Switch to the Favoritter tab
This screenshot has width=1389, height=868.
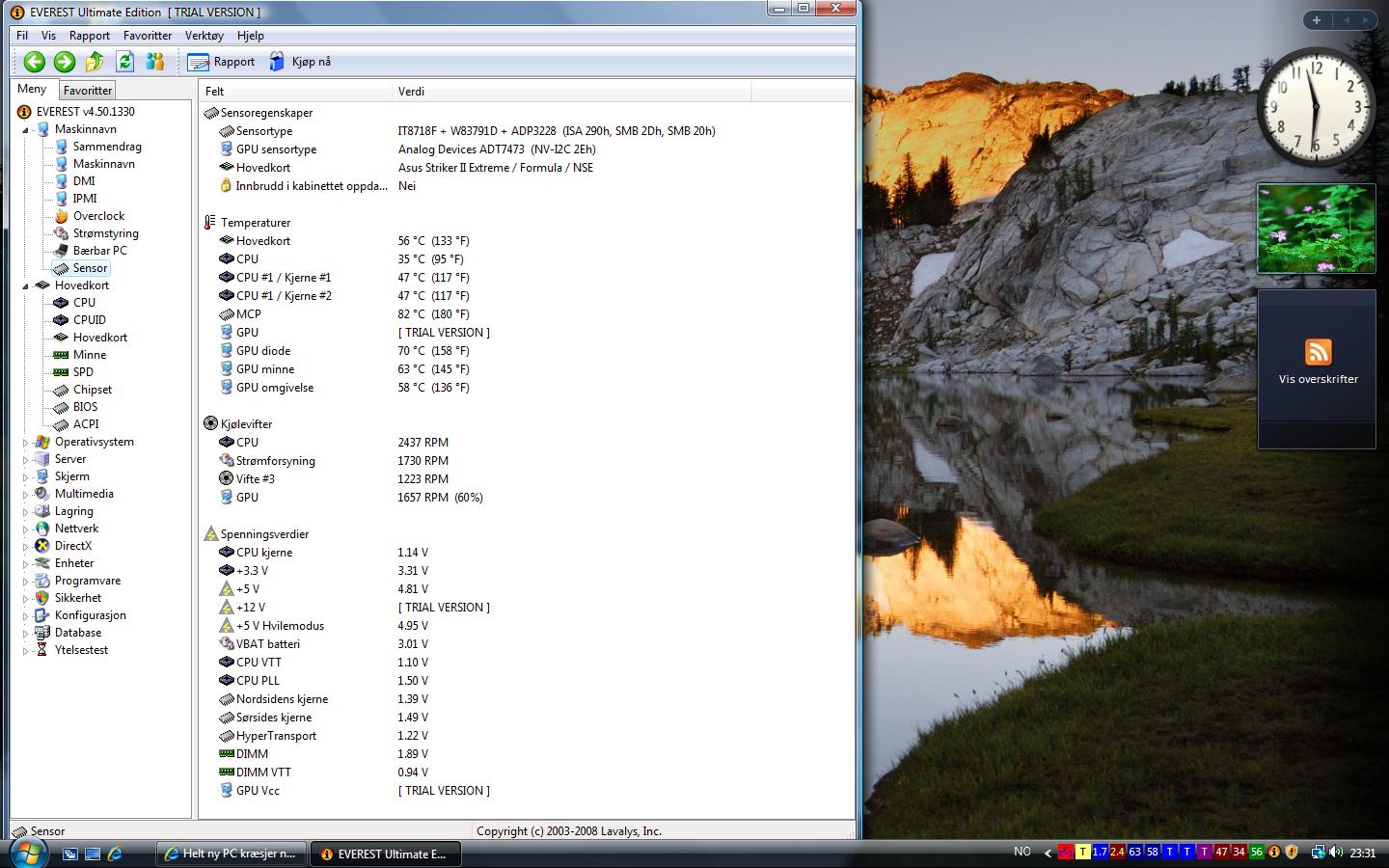pyautogui.click(x=88, y=91)
